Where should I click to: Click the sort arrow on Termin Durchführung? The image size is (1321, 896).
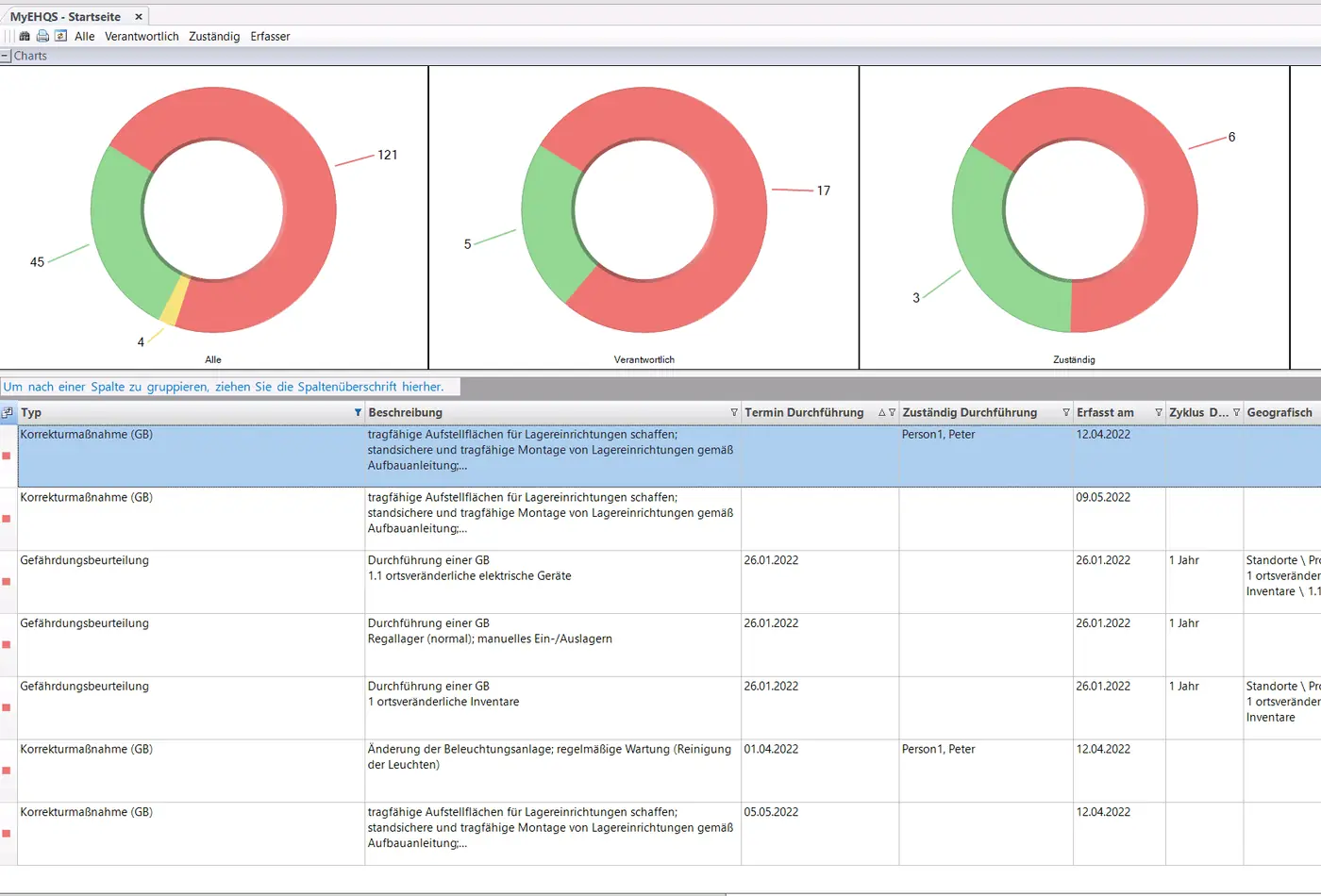[882, 412]
